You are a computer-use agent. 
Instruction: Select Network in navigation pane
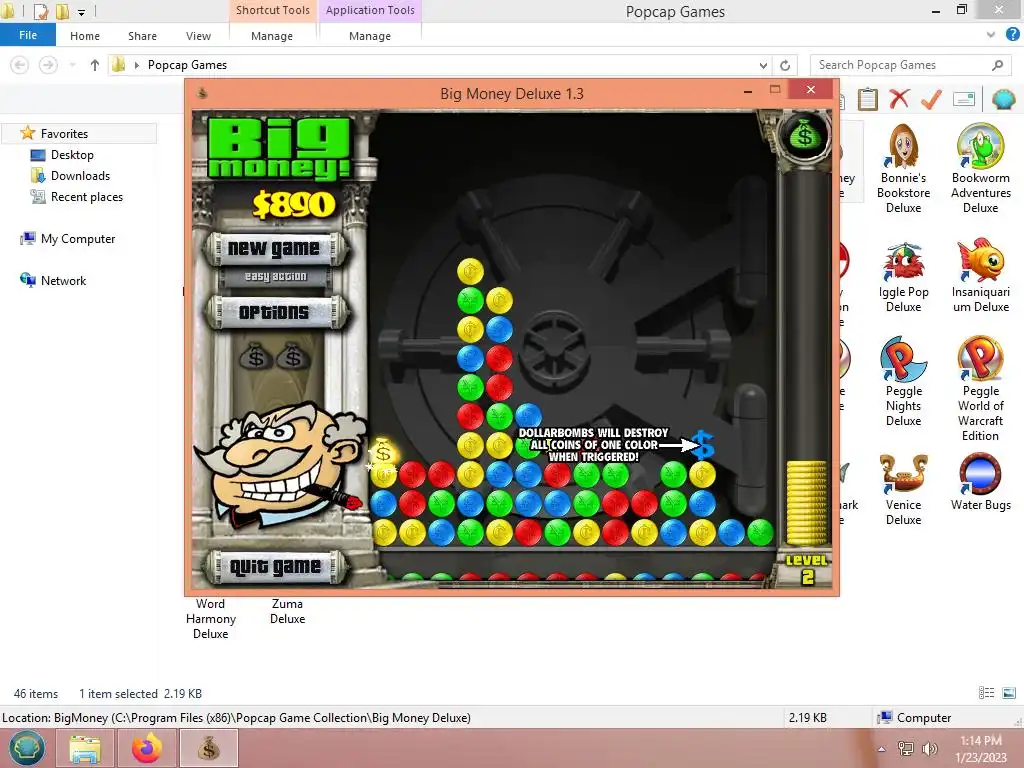(x=63, y=281)
